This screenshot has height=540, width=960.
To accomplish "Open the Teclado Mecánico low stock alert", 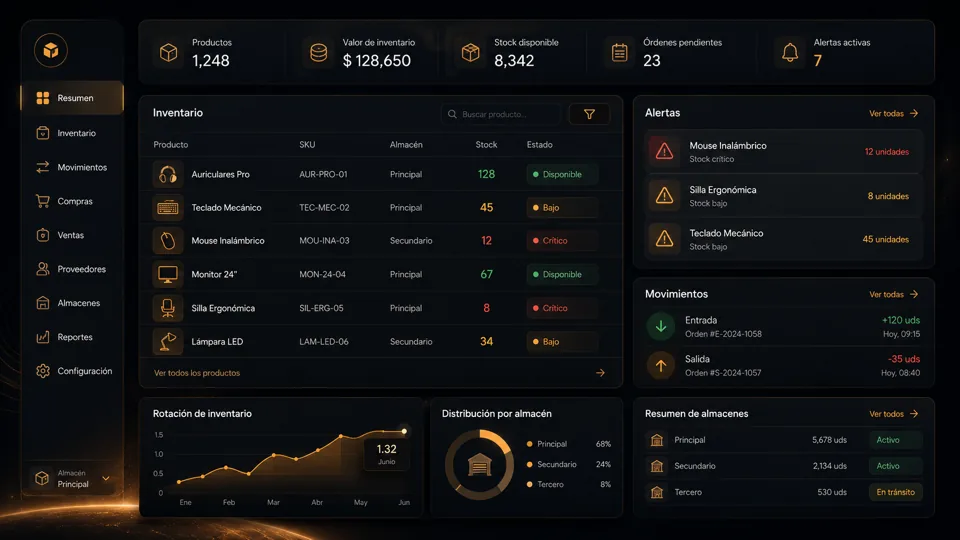I will point(784,239).
